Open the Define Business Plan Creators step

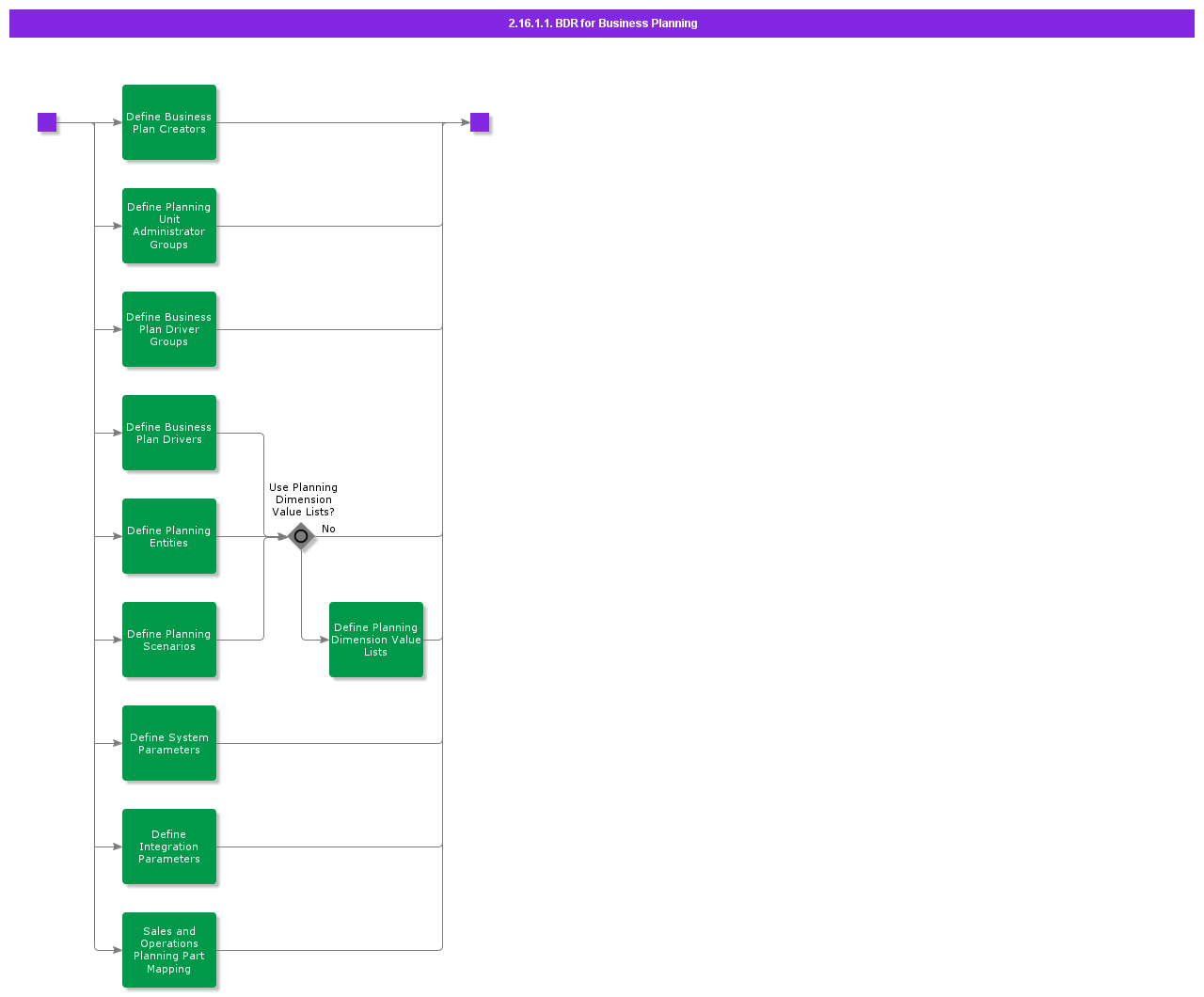coord(169,122)
